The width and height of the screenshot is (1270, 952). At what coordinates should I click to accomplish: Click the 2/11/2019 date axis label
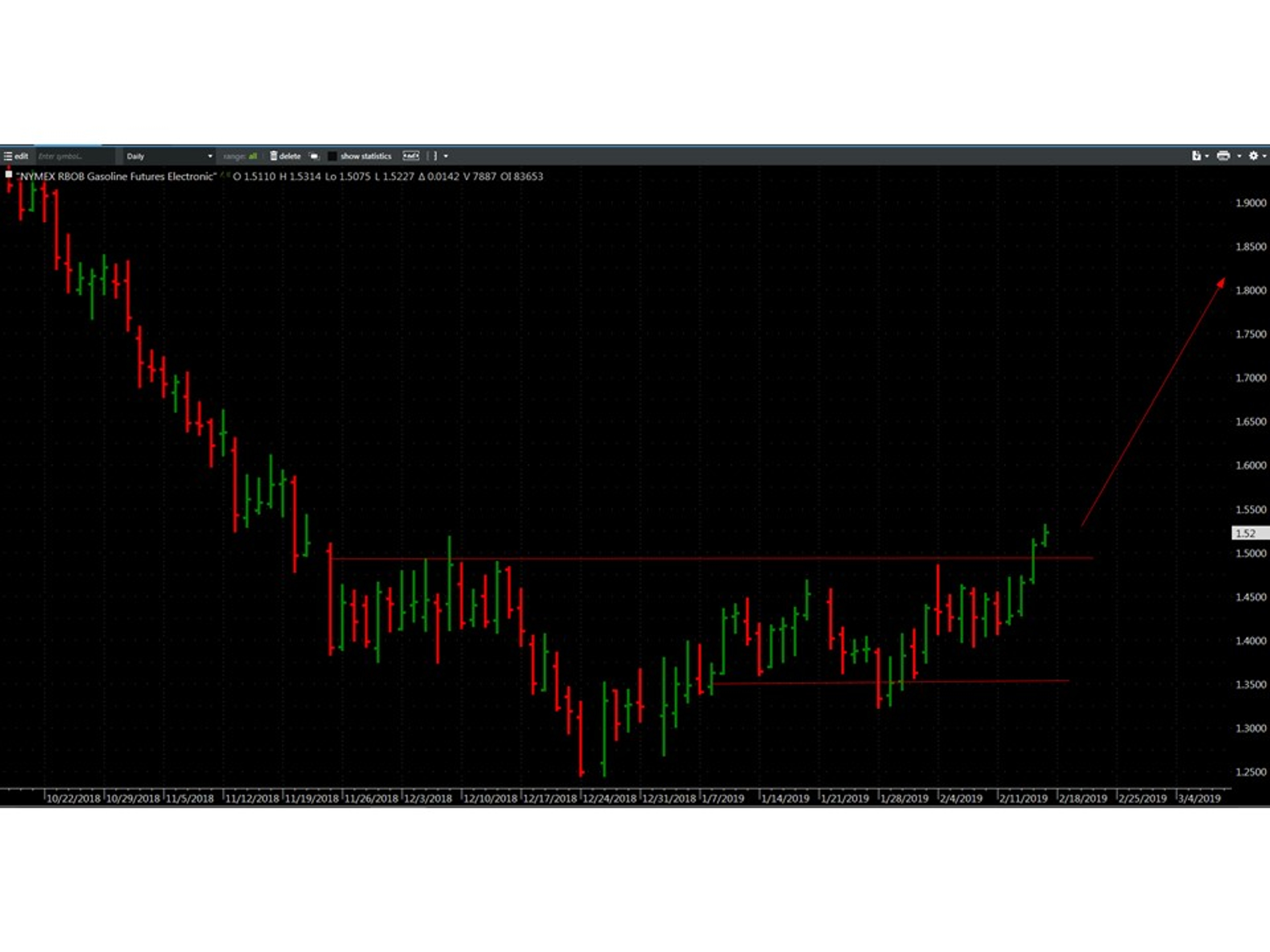pos(1023,798)
